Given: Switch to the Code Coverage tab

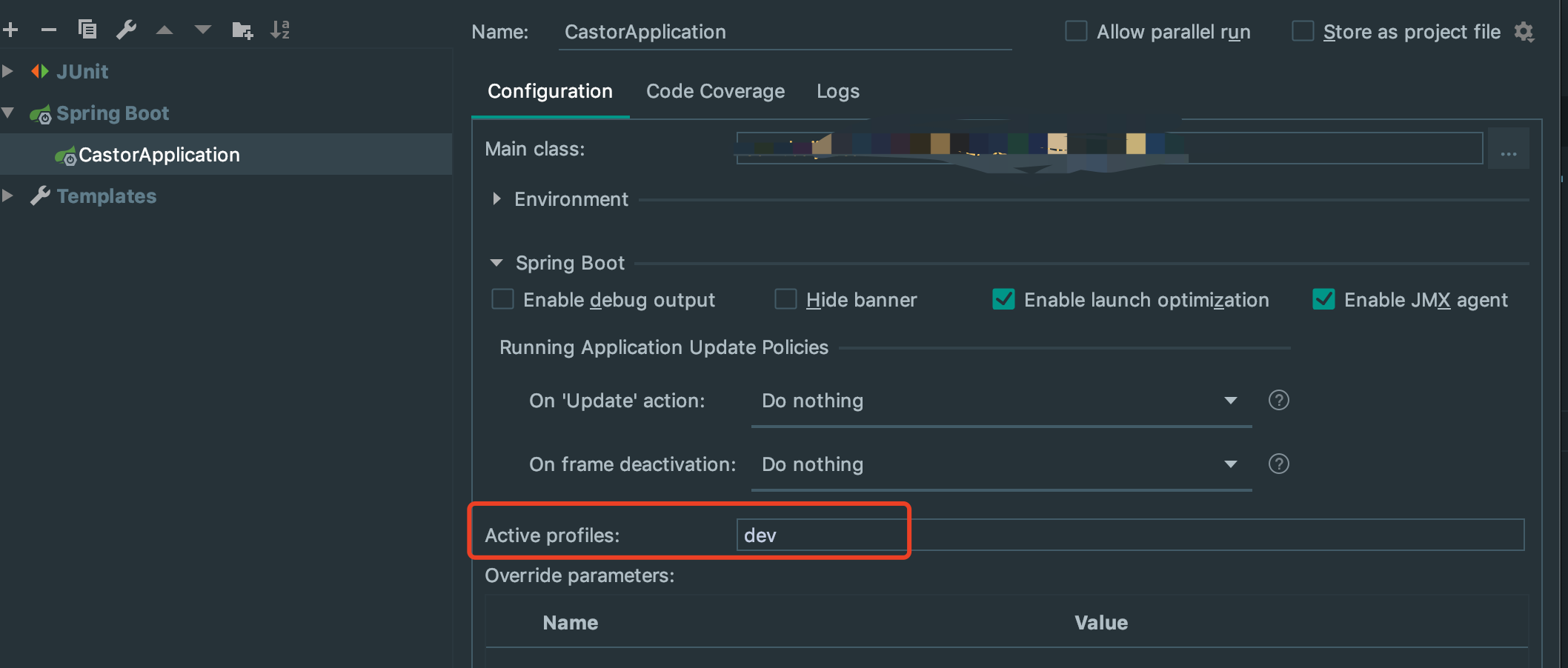Looking at the screenshot, I should (x=715, y=91).
